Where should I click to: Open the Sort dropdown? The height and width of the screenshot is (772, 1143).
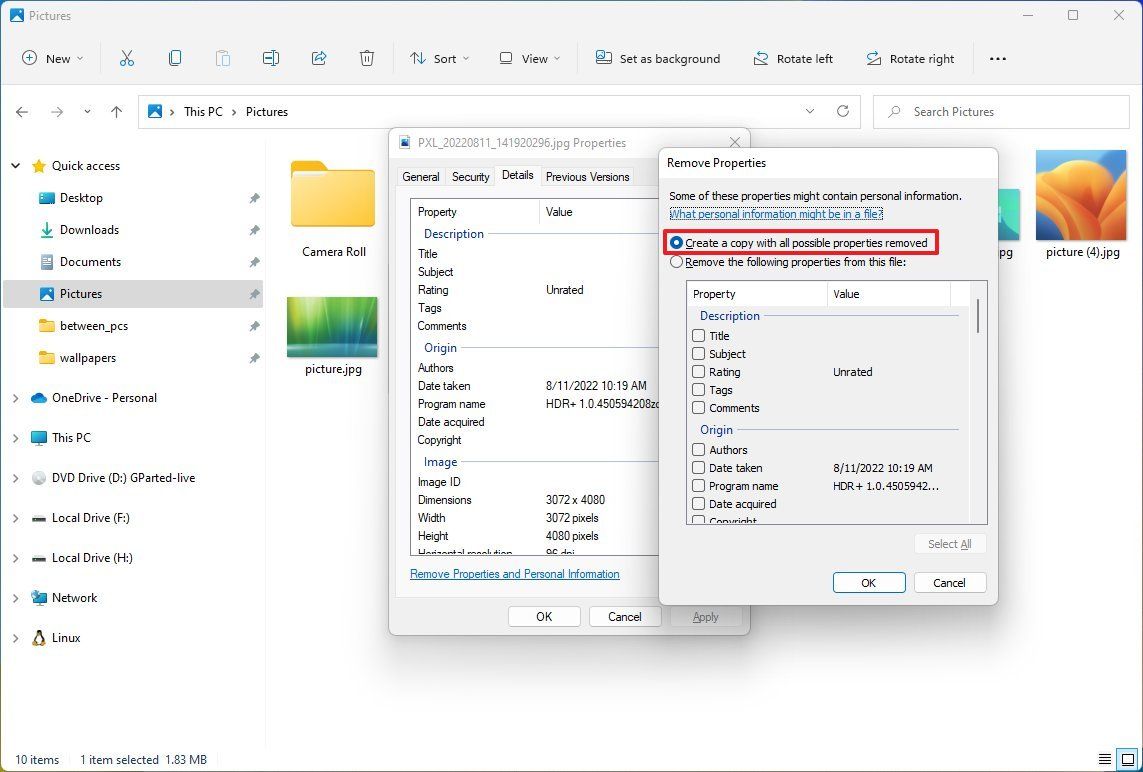440,58
